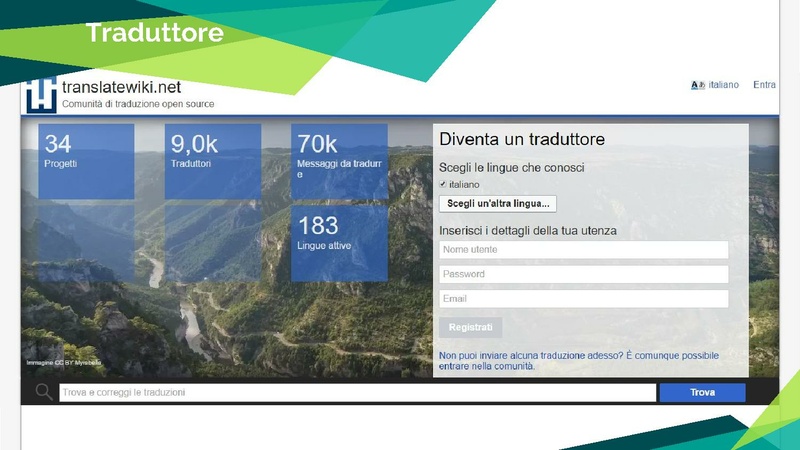Click the translatewiki.net site title

point(120,87)
